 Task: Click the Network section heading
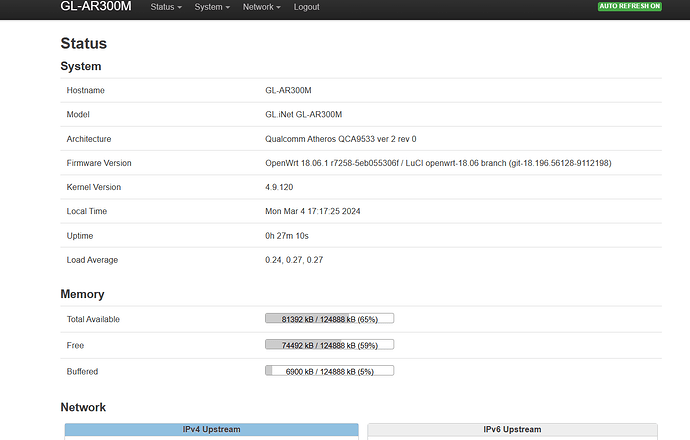click(83, 407)
